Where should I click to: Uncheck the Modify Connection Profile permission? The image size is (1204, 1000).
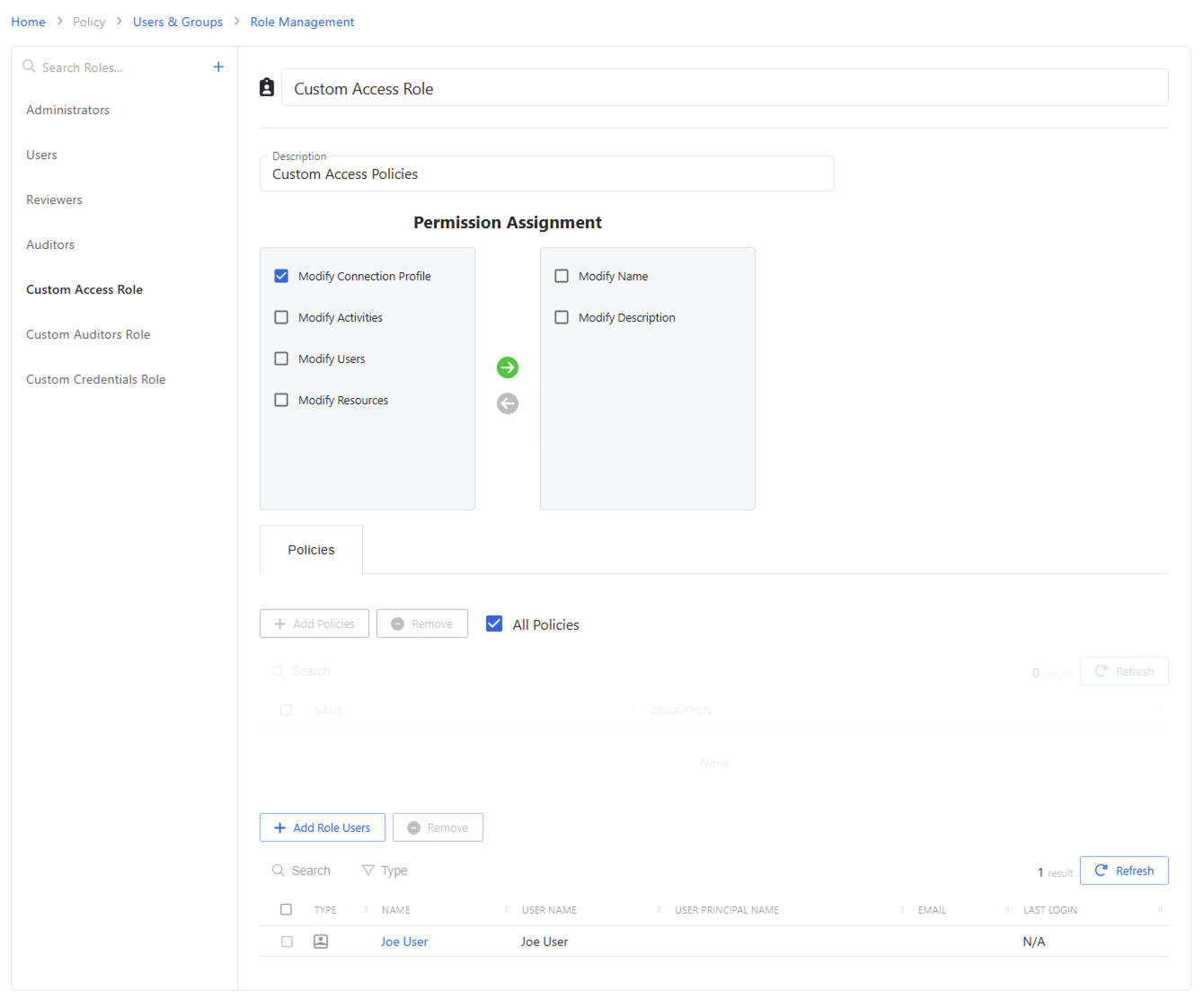coord(281,276)
